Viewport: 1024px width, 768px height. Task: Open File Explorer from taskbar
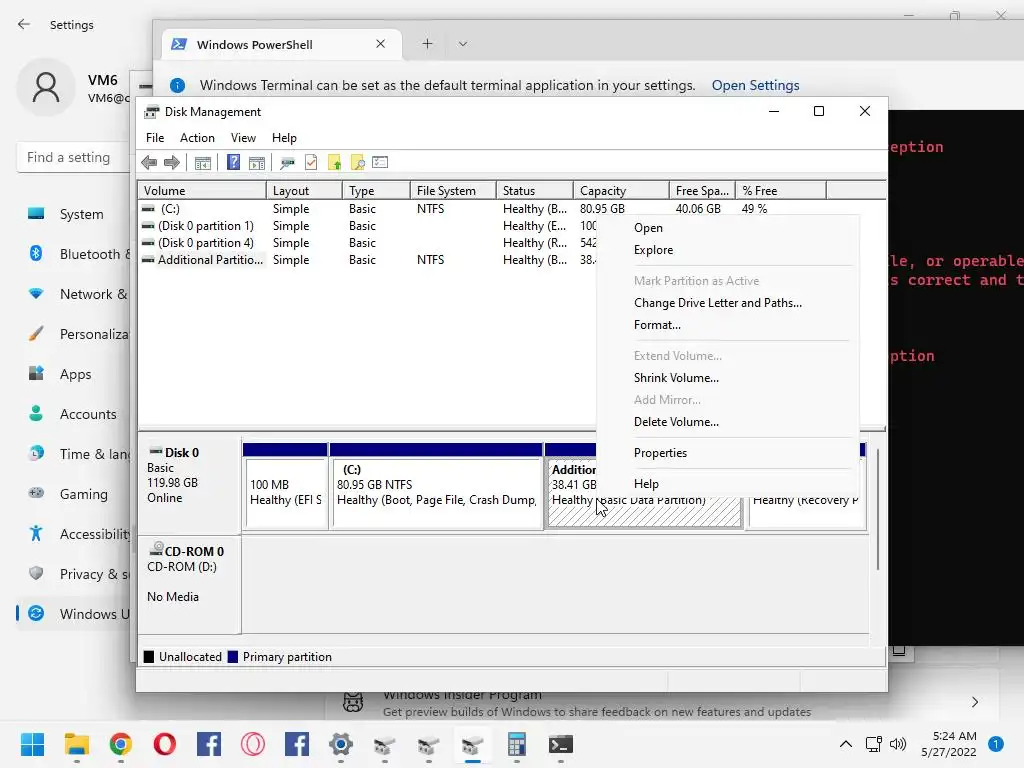coord(76,744)
